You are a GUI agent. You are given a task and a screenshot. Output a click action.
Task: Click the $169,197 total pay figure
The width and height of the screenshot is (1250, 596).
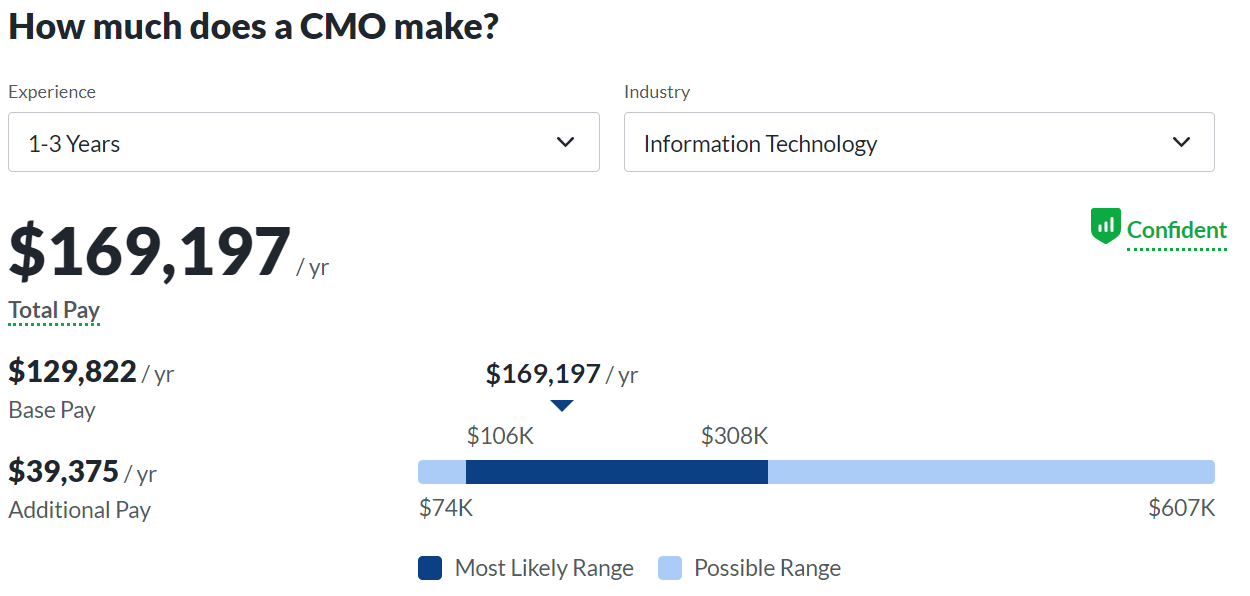145,252
